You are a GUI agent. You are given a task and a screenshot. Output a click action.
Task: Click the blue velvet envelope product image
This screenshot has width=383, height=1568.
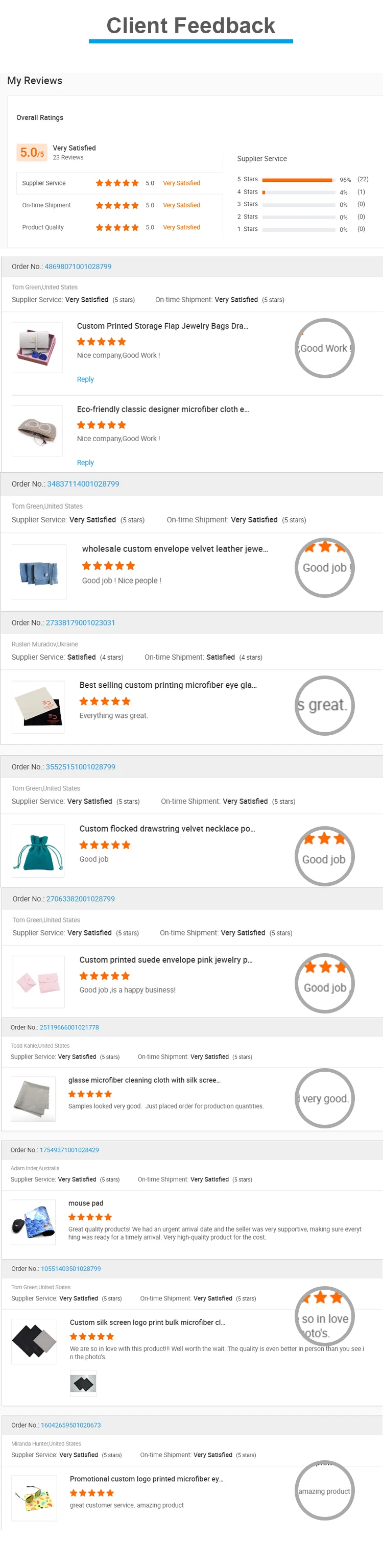(39, 572)
